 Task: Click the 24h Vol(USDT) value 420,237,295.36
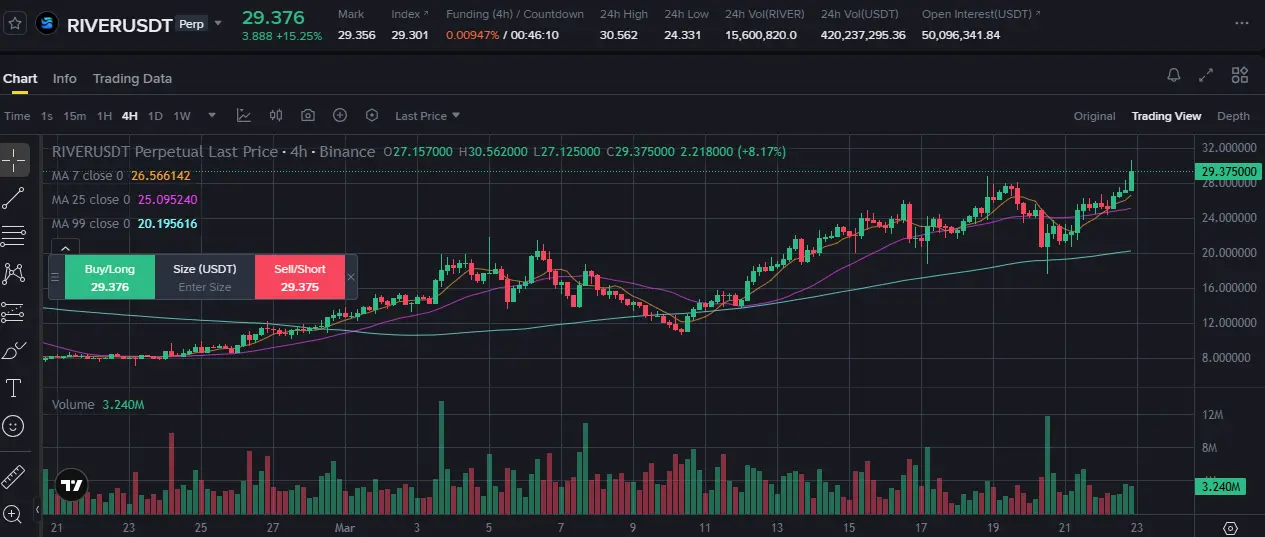tap(863, 35)
